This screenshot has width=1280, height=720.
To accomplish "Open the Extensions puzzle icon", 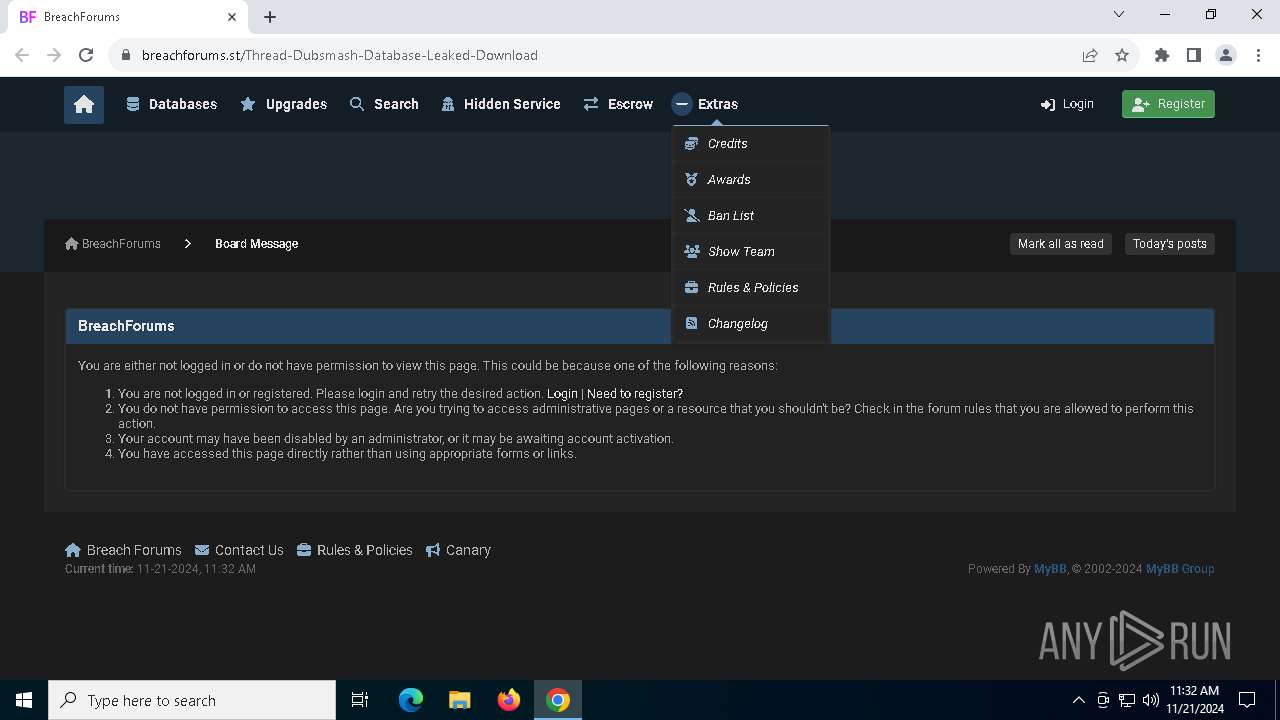I will point(1162,55).
